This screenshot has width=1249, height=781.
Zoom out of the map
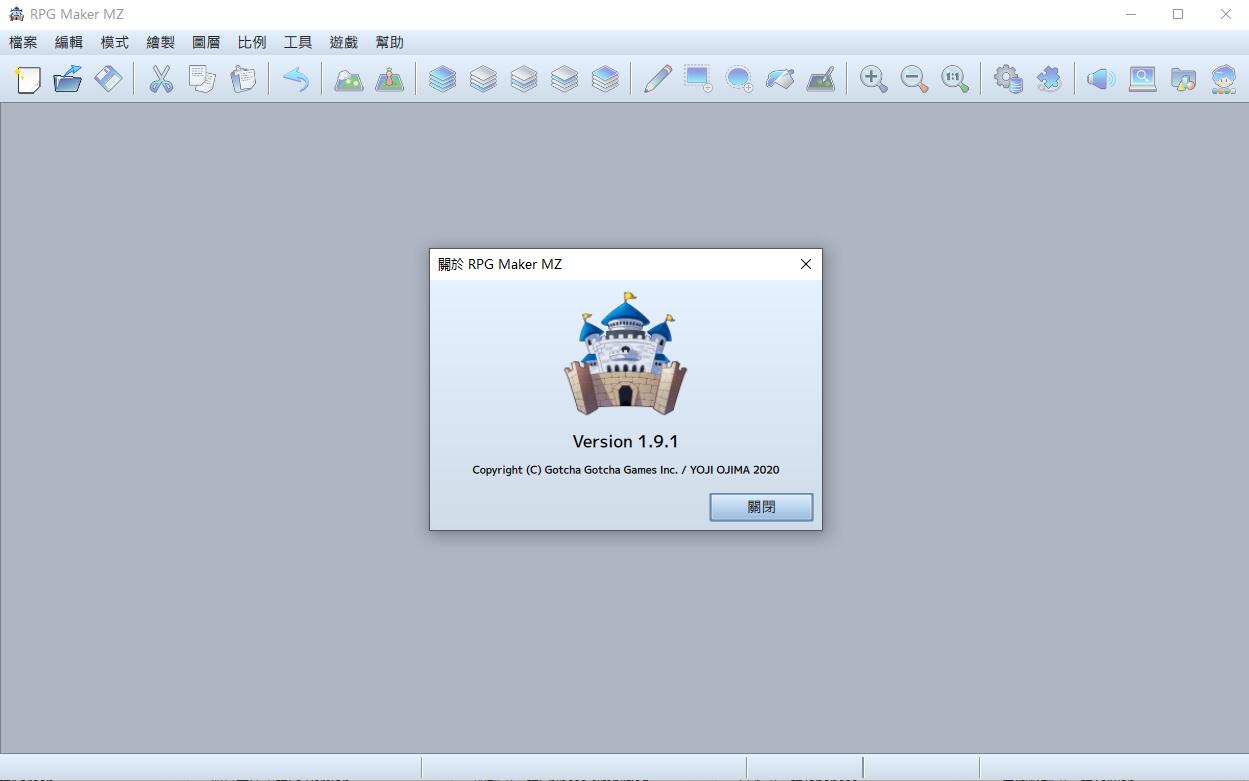coord(914,79)
